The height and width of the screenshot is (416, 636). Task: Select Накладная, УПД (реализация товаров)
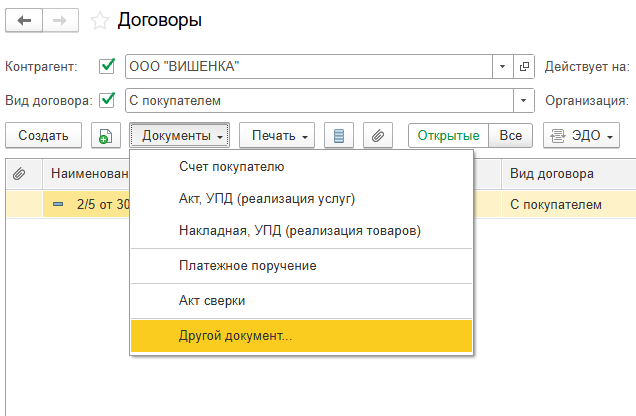click(301, 231)
